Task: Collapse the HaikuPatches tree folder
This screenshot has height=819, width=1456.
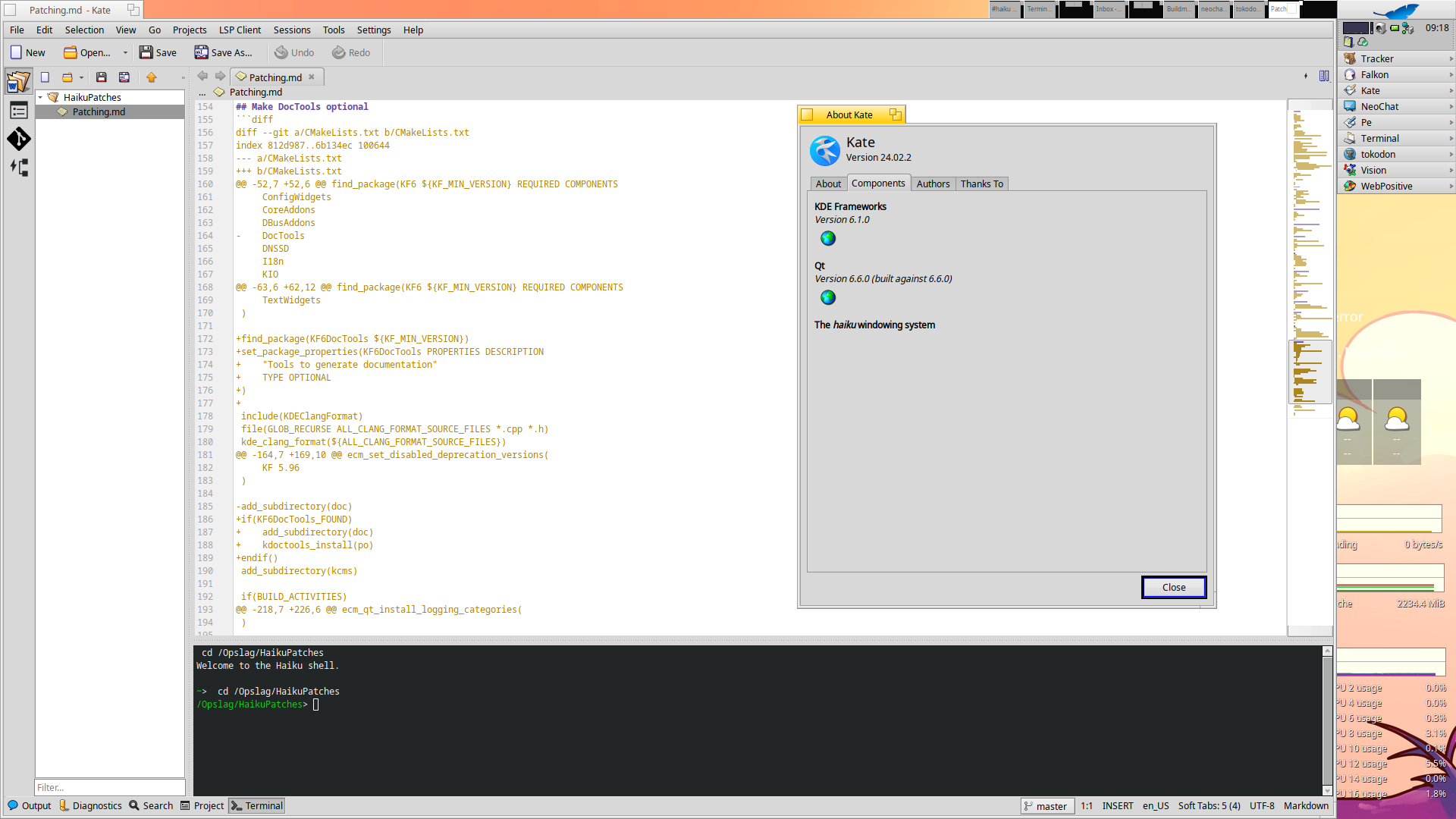Action: tap(40, 97)
